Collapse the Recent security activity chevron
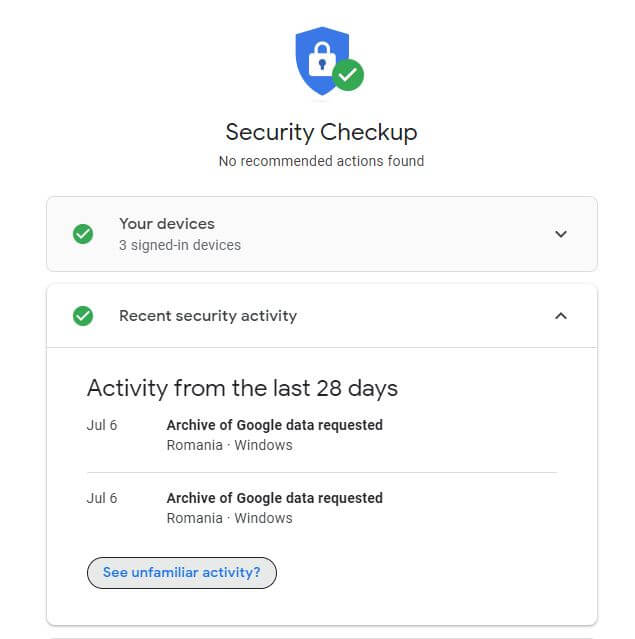The height and width of the screenshot is (639, 635). pyautogui.click(x=561, y=316)
